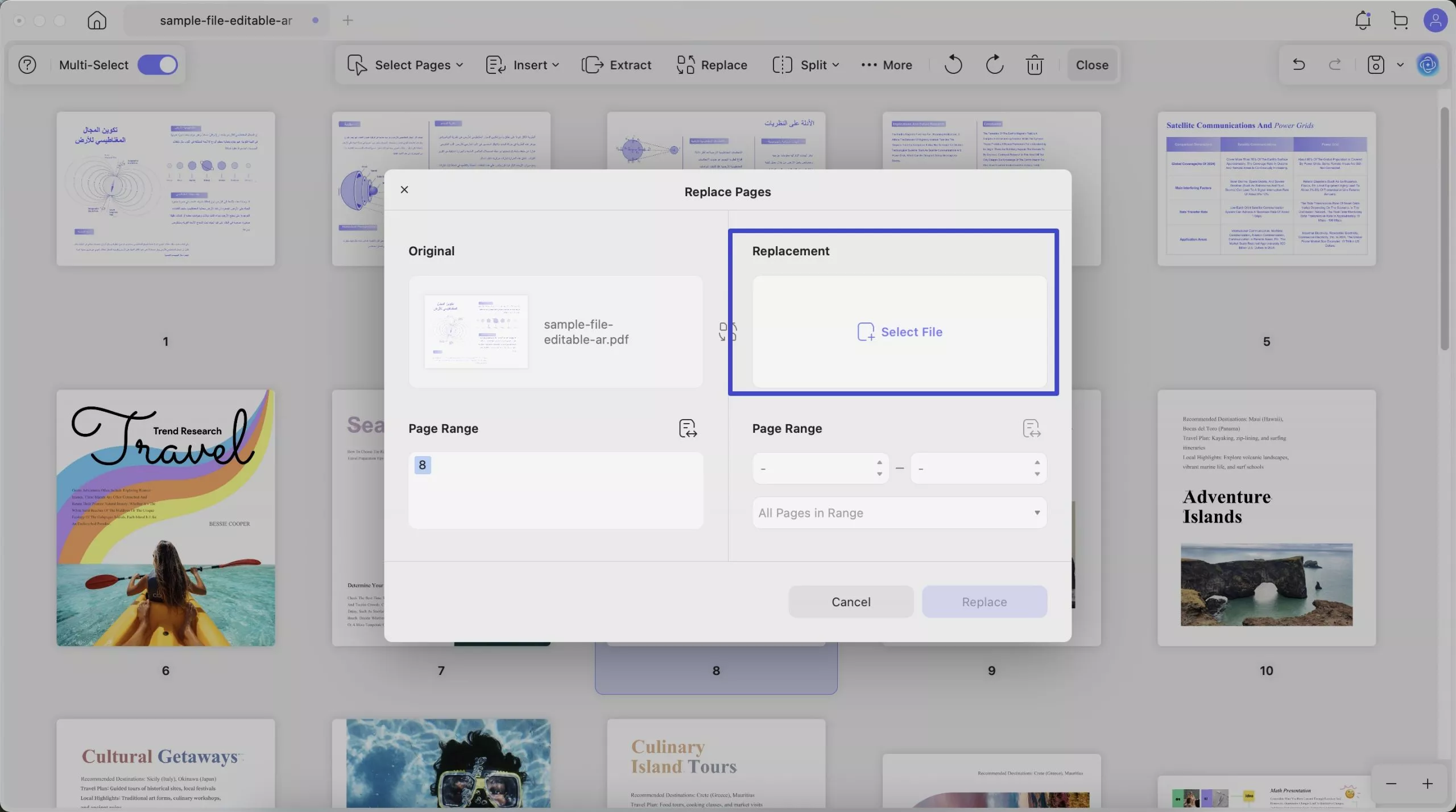Open the More options menu
This screenshot has width=1456, height=812.
point(887,65)
